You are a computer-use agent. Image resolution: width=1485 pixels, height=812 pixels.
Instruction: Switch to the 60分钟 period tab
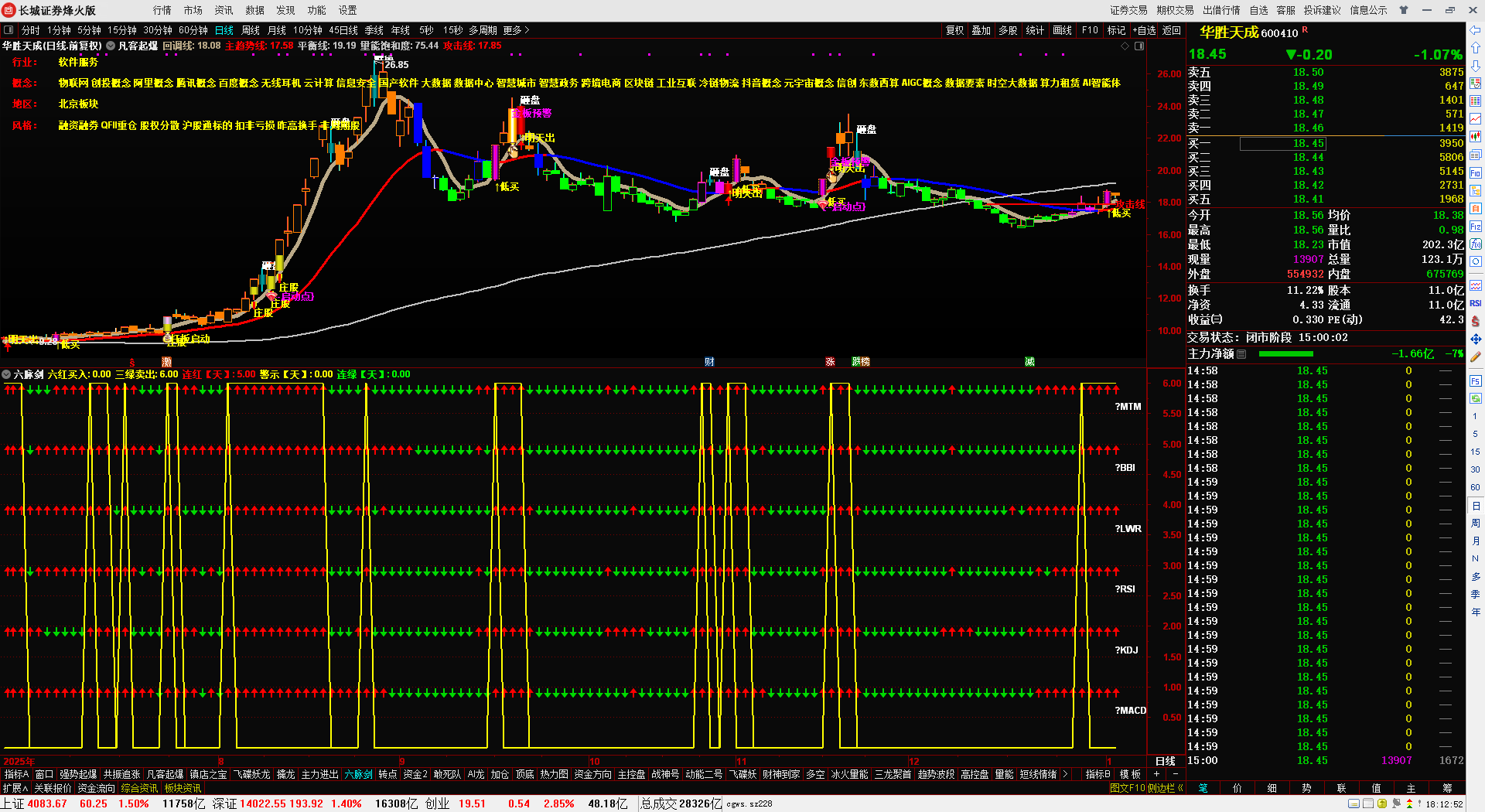coord(193,30)
